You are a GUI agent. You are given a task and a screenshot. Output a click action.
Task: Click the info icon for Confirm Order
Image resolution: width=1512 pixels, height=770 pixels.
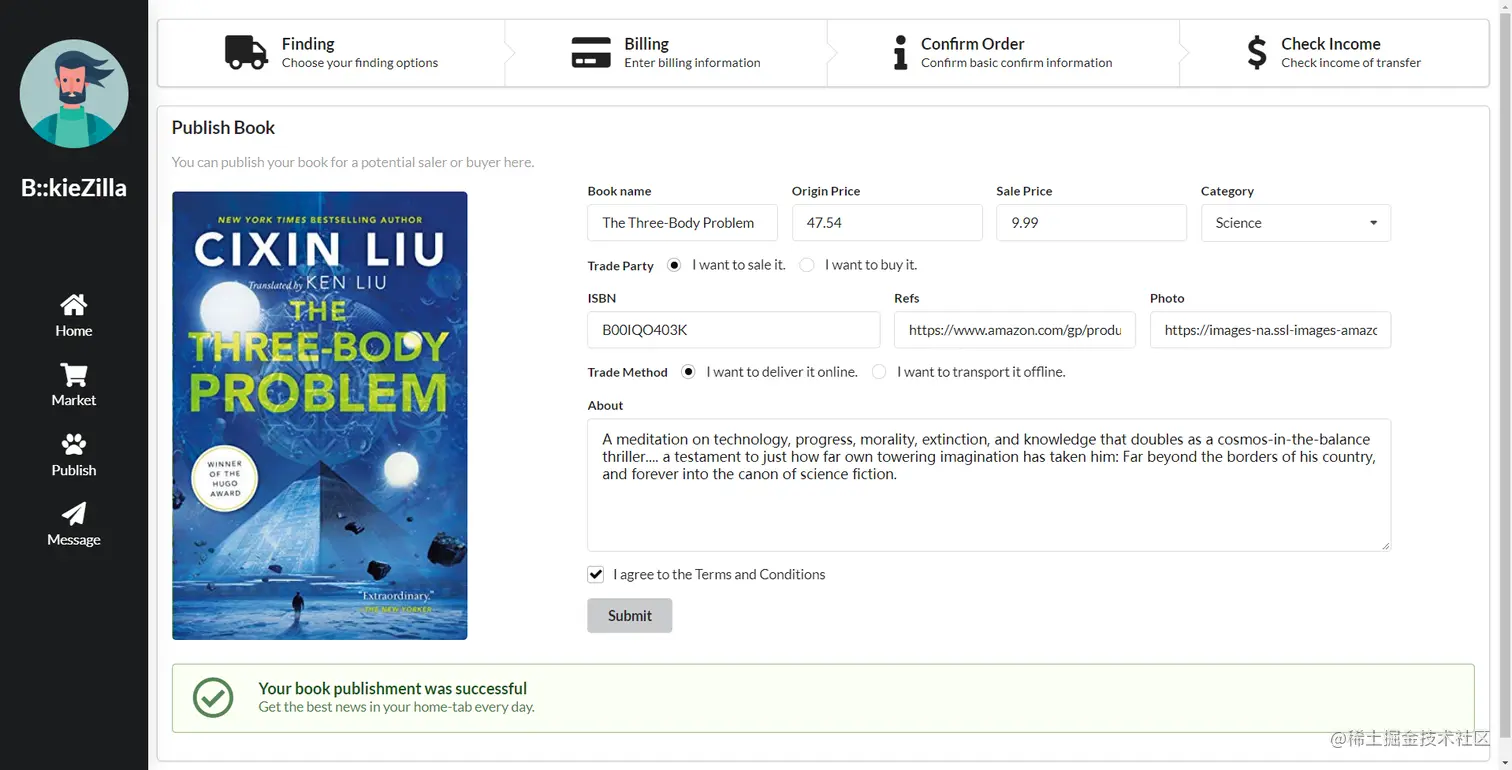900,52
